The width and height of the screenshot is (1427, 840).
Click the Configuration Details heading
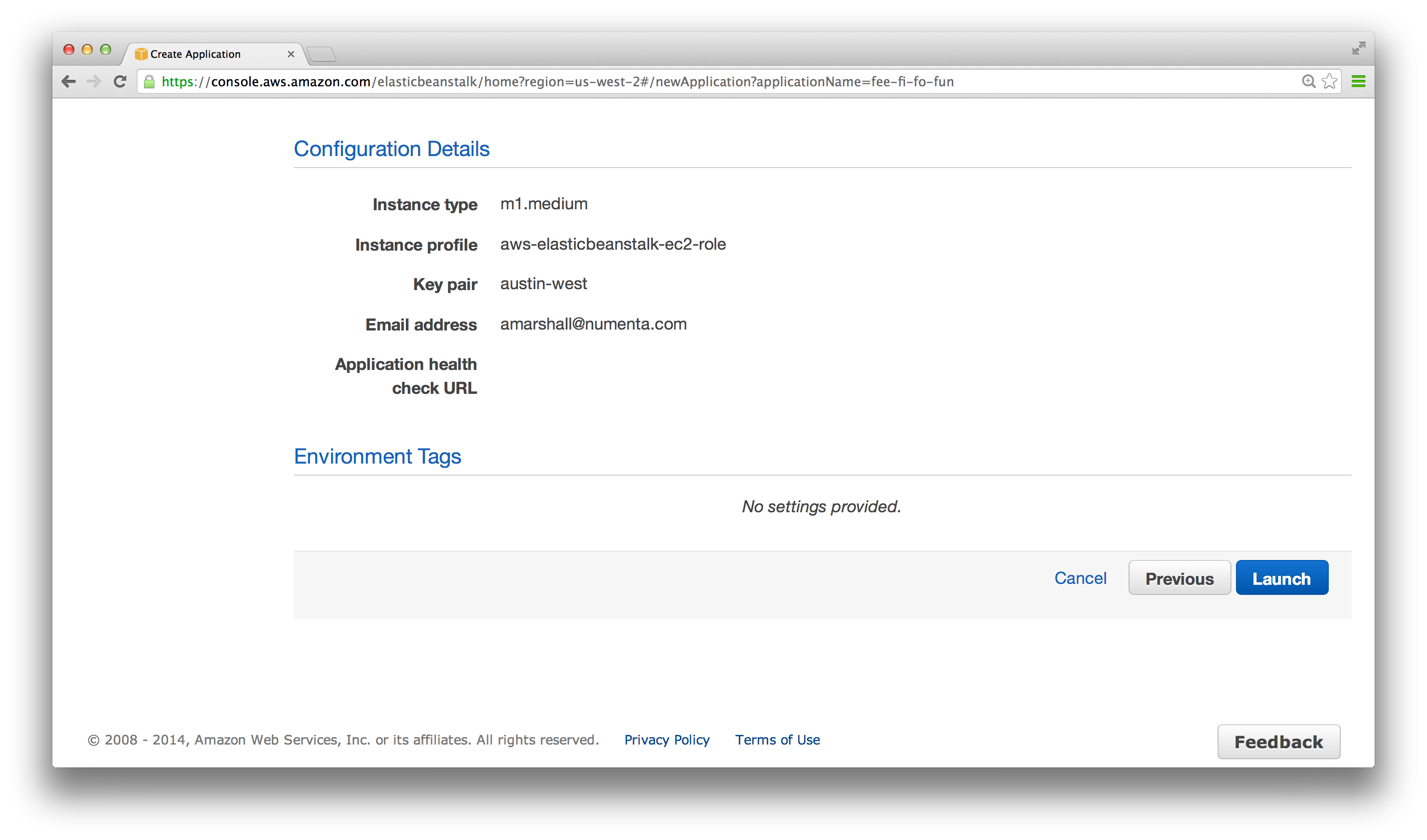391,149
